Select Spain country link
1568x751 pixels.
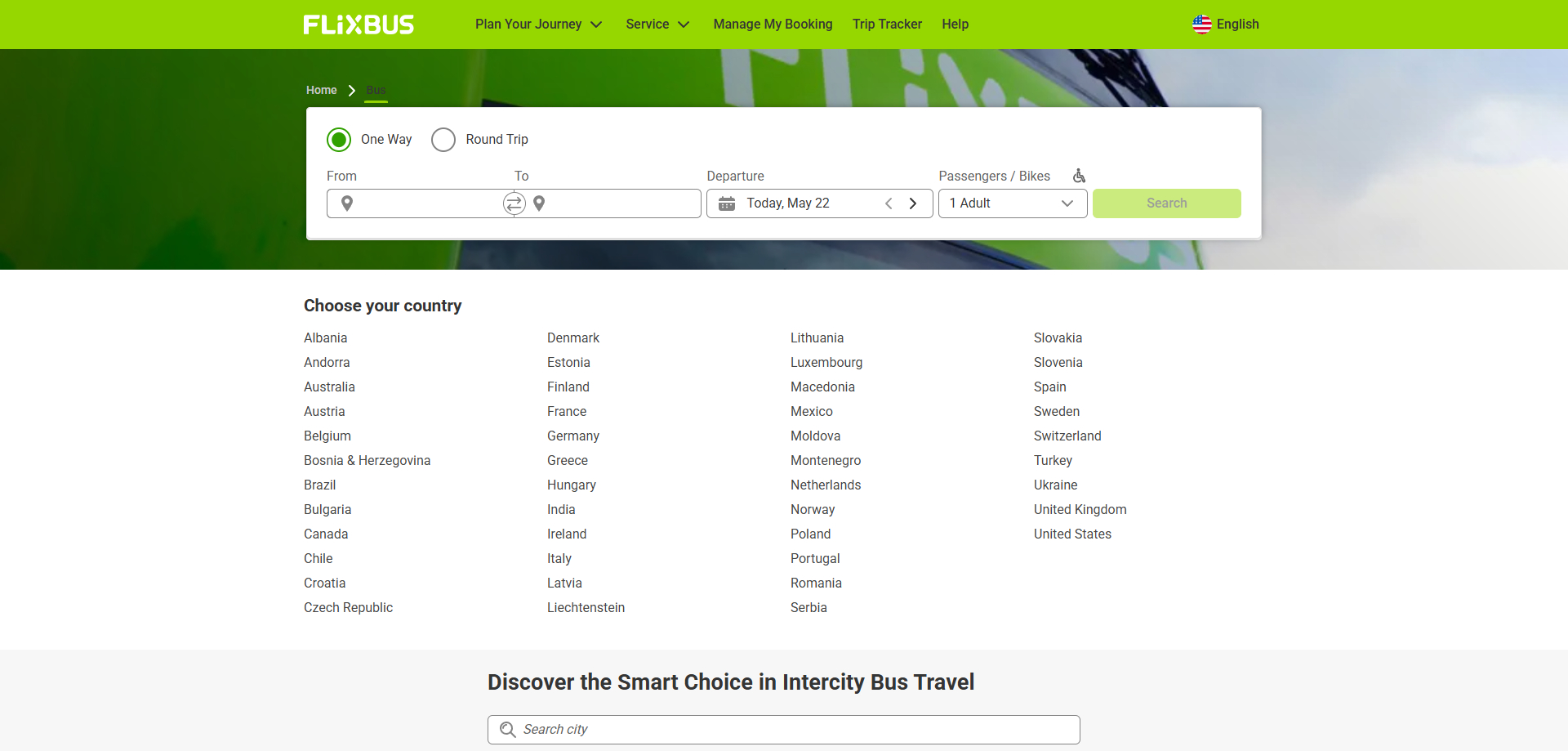pos(1050,387)
